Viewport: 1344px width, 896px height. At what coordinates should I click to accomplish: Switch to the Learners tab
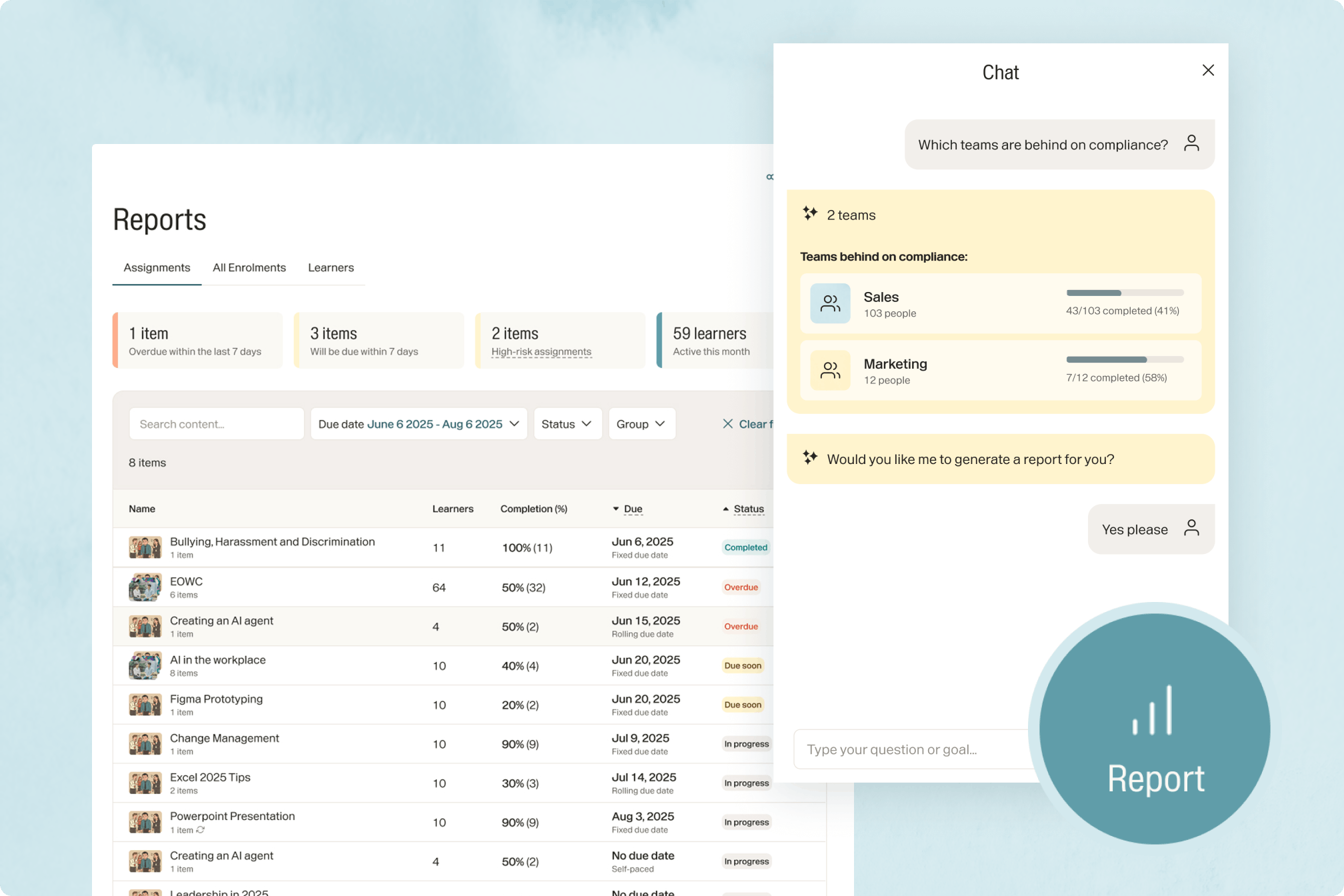click(331, 267)
